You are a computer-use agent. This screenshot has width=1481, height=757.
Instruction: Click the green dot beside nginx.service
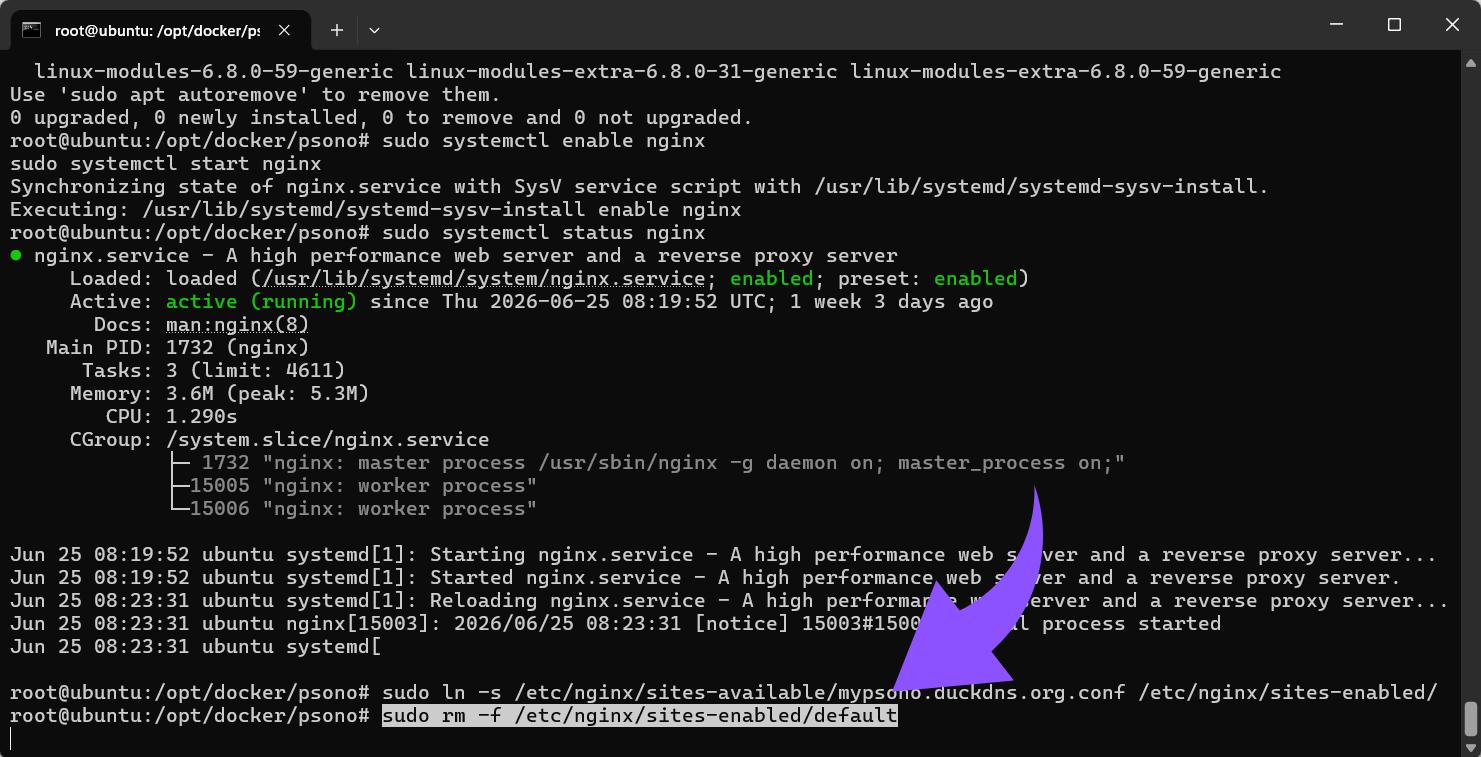pos(16,256)
